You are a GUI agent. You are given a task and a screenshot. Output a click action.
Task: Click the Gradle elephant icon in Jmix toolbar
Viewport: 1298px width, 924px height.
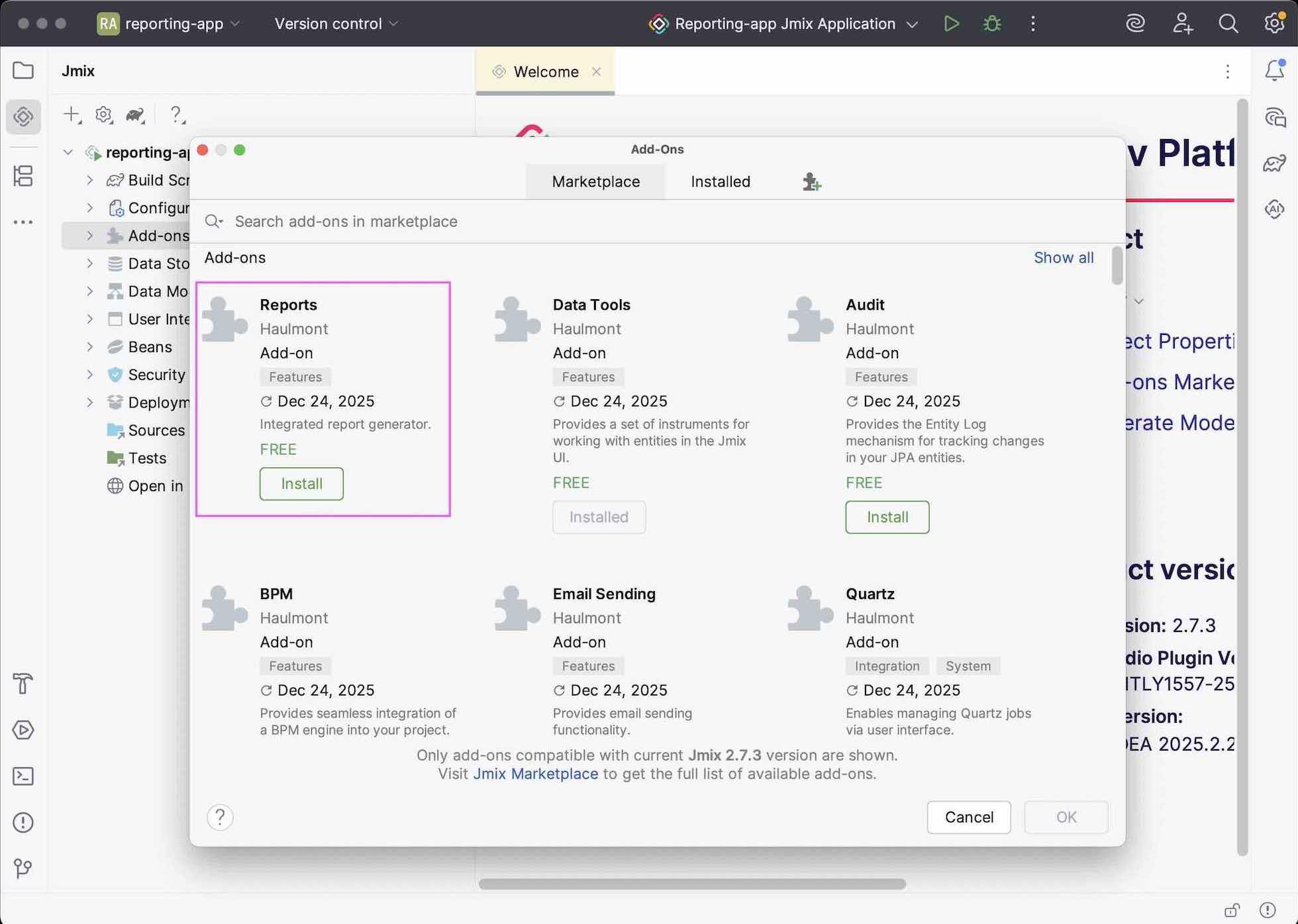(x=136, y=115)
